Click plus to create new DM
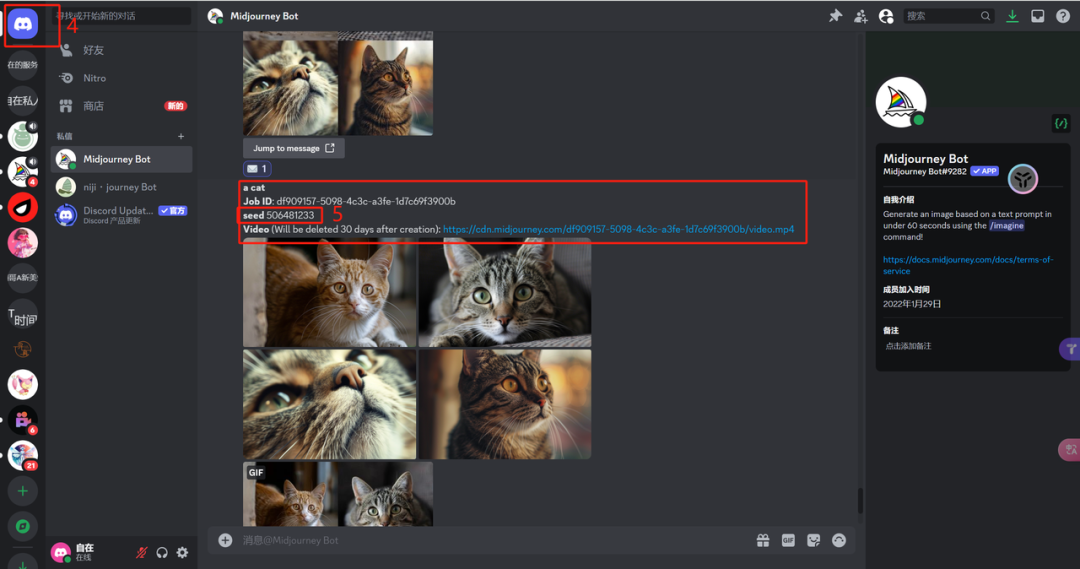Screen dimensions: 1080x569 (181, 136)
